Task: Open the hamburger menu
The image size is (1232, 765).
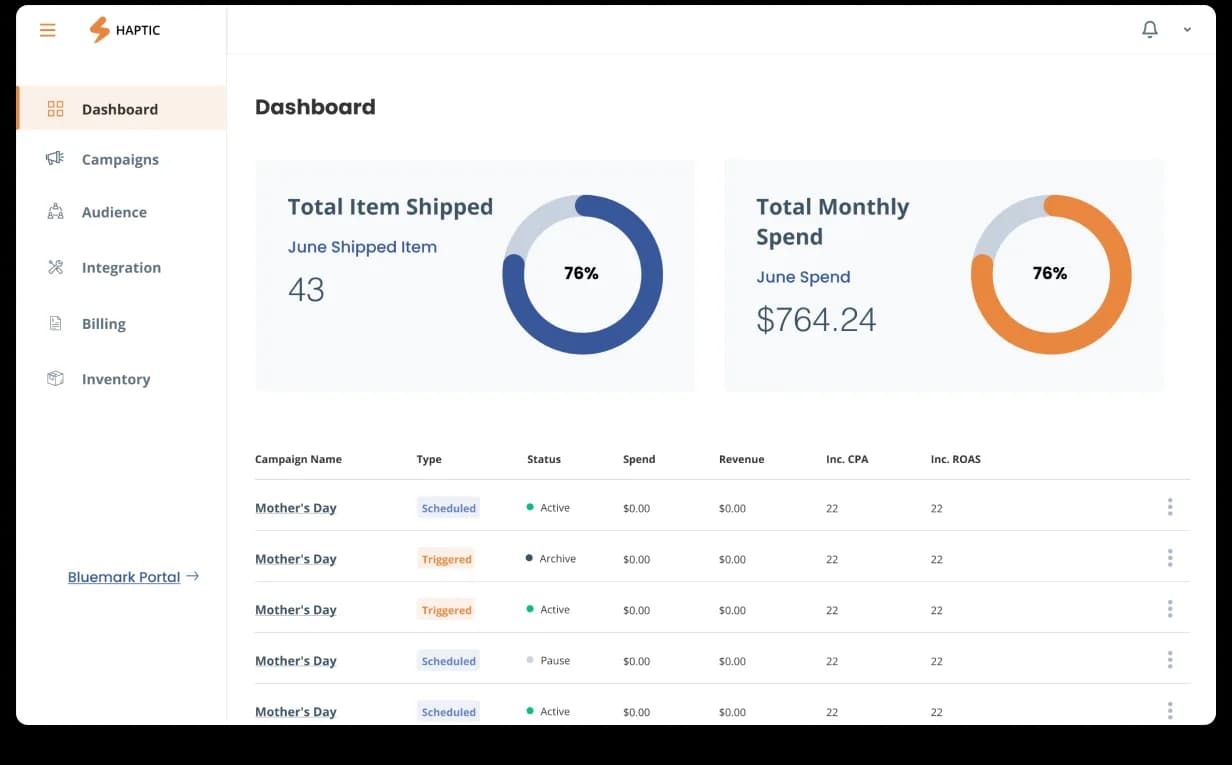Action: tap(48, 30)
